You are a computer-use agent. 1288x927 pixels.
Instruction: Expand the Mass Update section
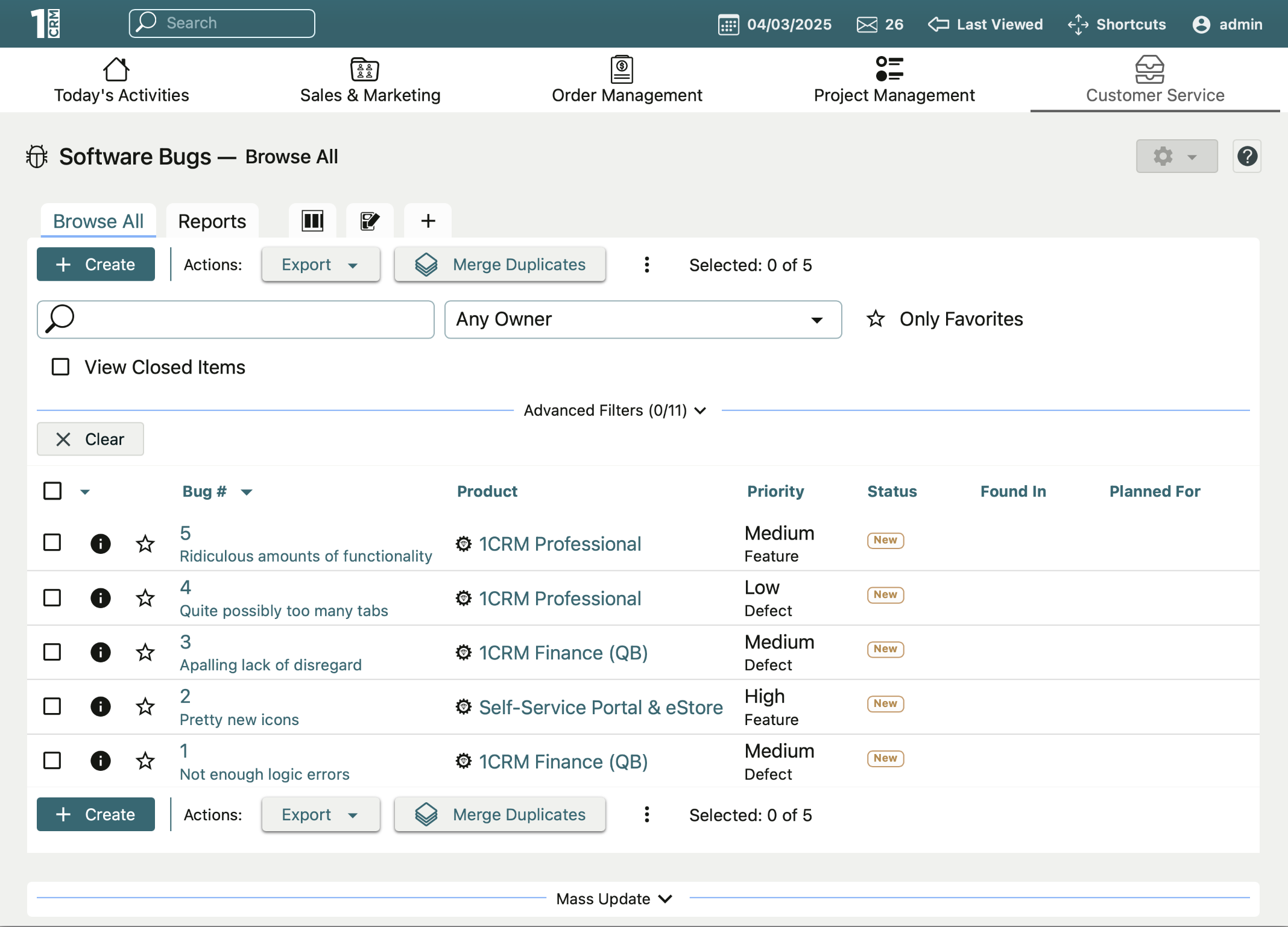[x=614, y=899]
